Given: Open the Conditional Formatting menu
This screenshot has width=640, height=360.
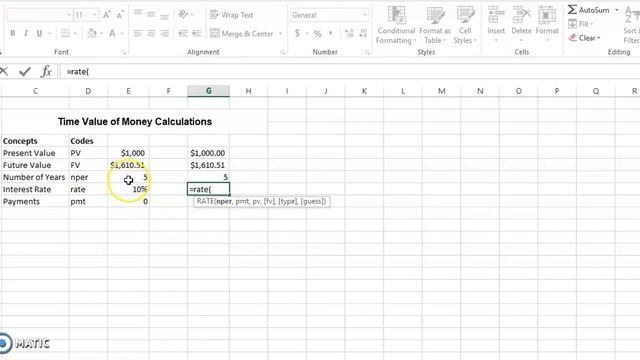Looking at the screenshot, I should (x=396, y=25).
